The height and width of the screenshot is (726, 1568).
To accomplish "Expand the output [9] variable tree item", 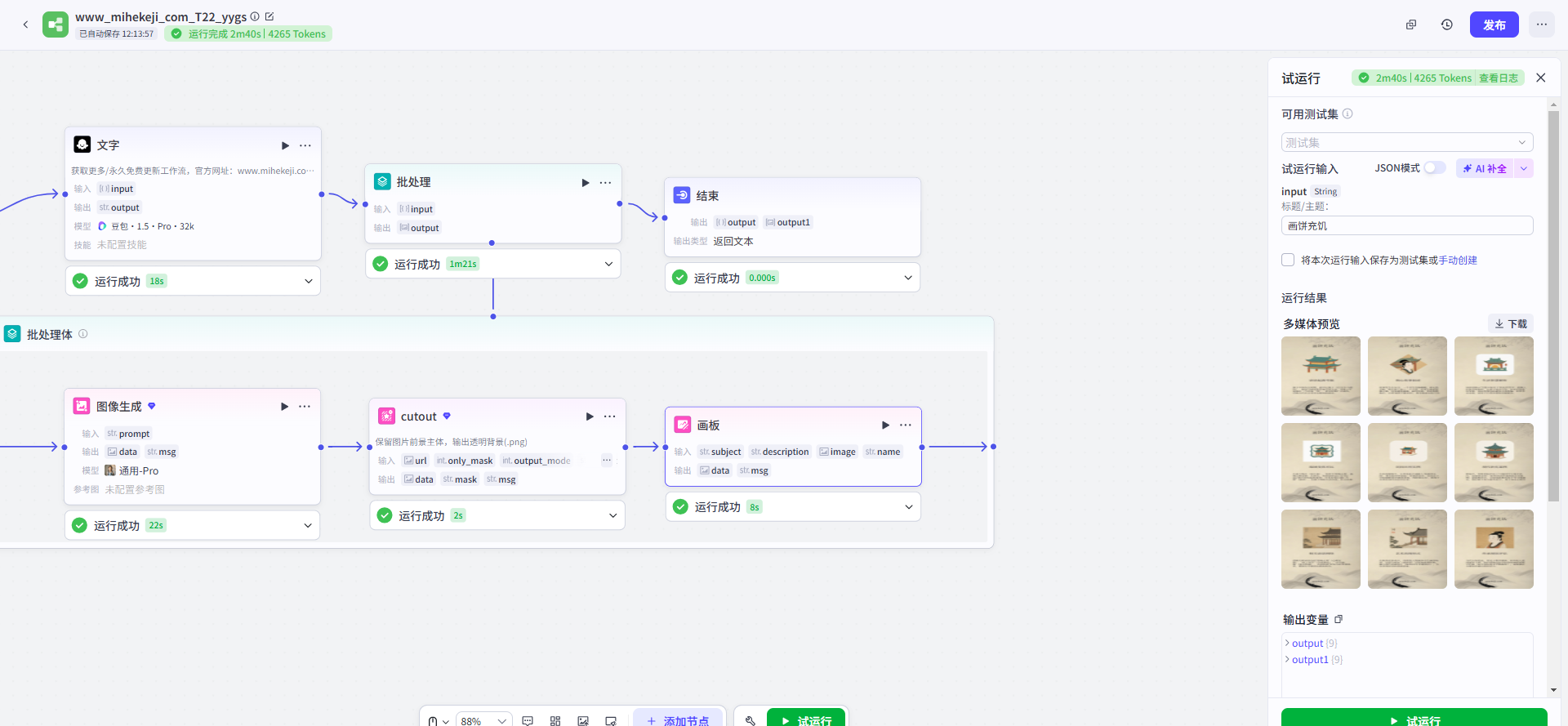I will pyautogui.click(x=1288, y=644).
